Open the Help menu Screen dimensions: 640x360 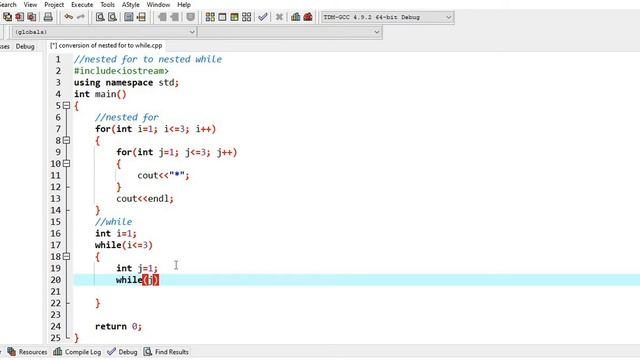pyautogui.click(x=184, y=4)
